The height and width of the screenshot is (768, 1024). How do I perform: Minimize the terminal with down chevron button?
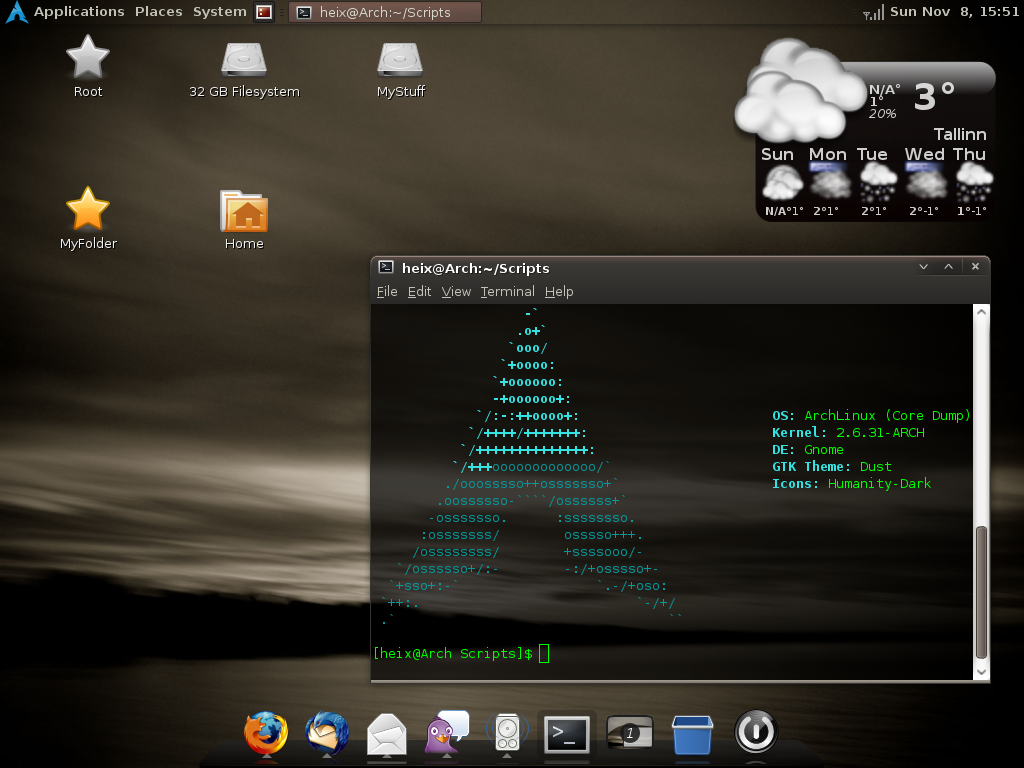(923, 266)
